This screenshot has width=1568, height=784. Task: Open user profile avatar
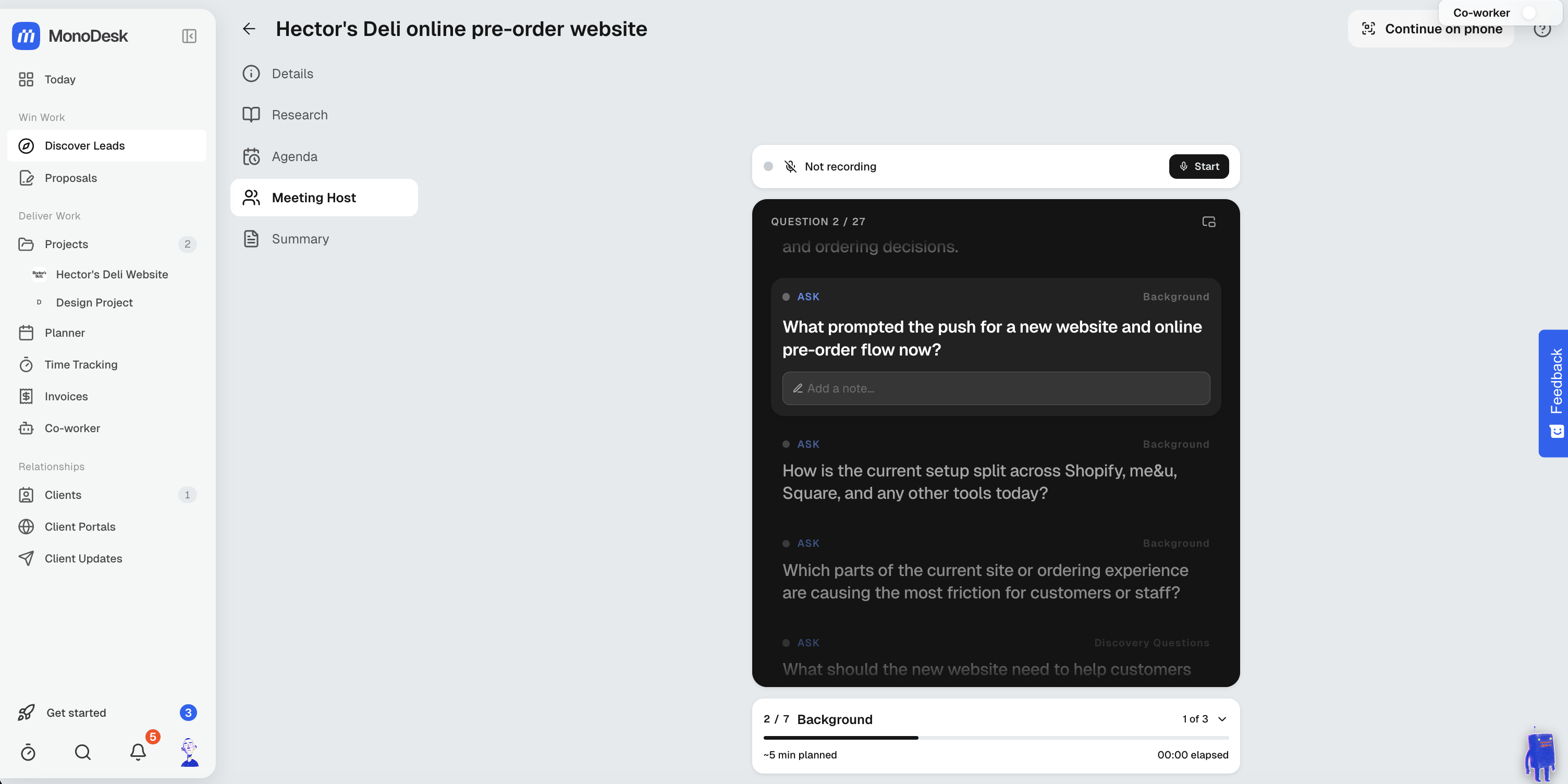[189, 752]
